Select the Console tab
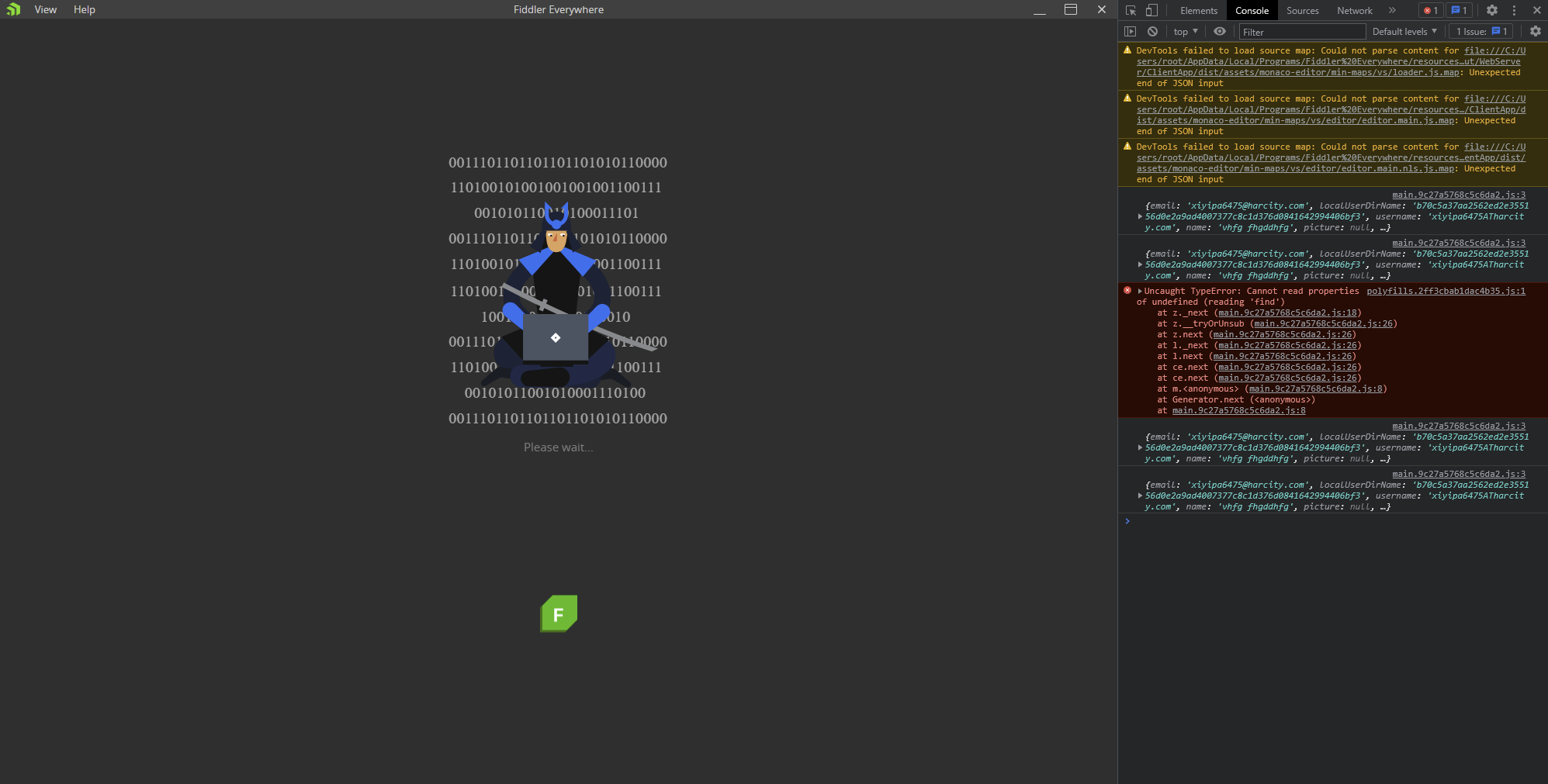 click(x=1252, y=10)
